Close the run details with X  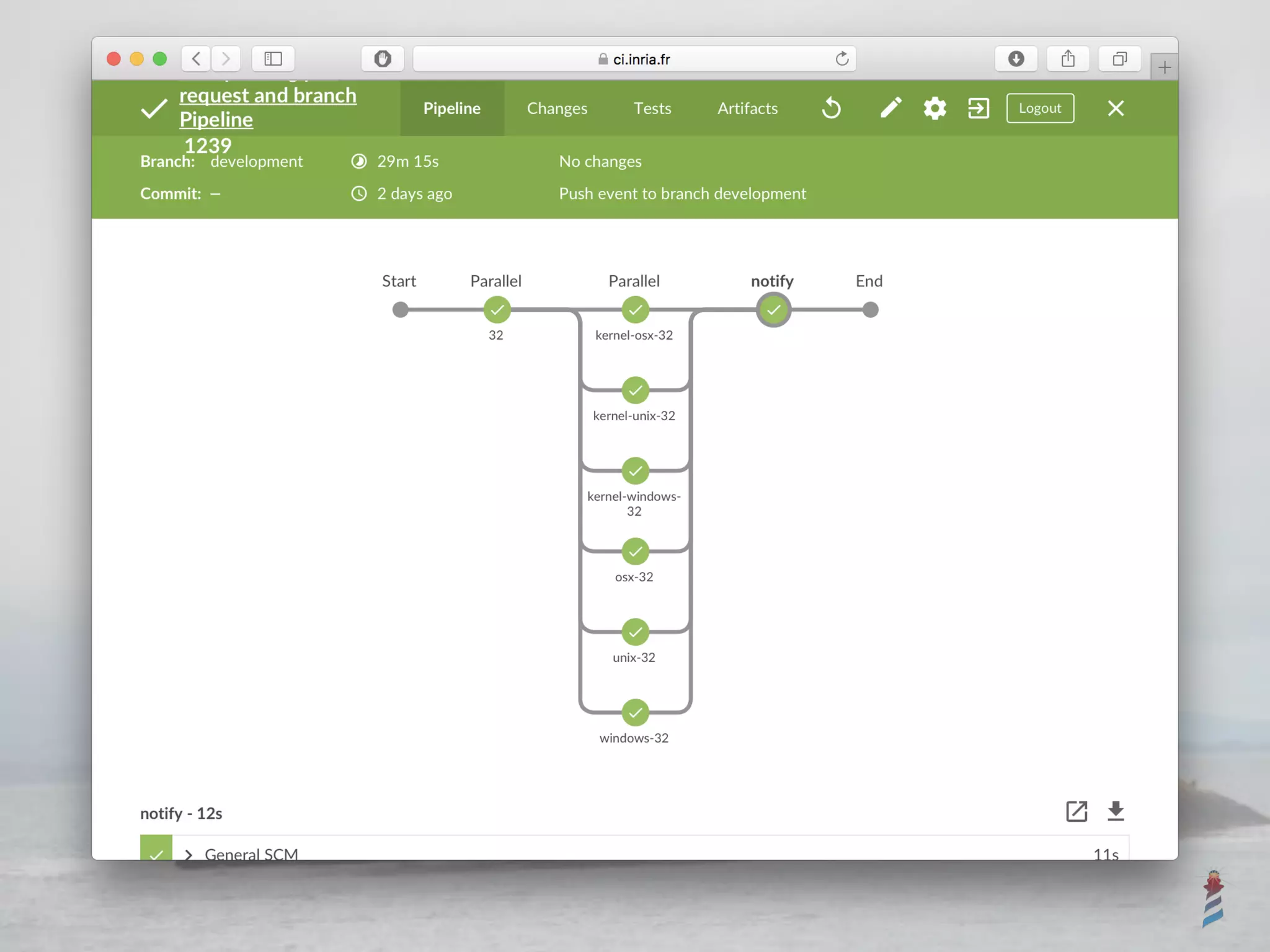[1115, 108]
